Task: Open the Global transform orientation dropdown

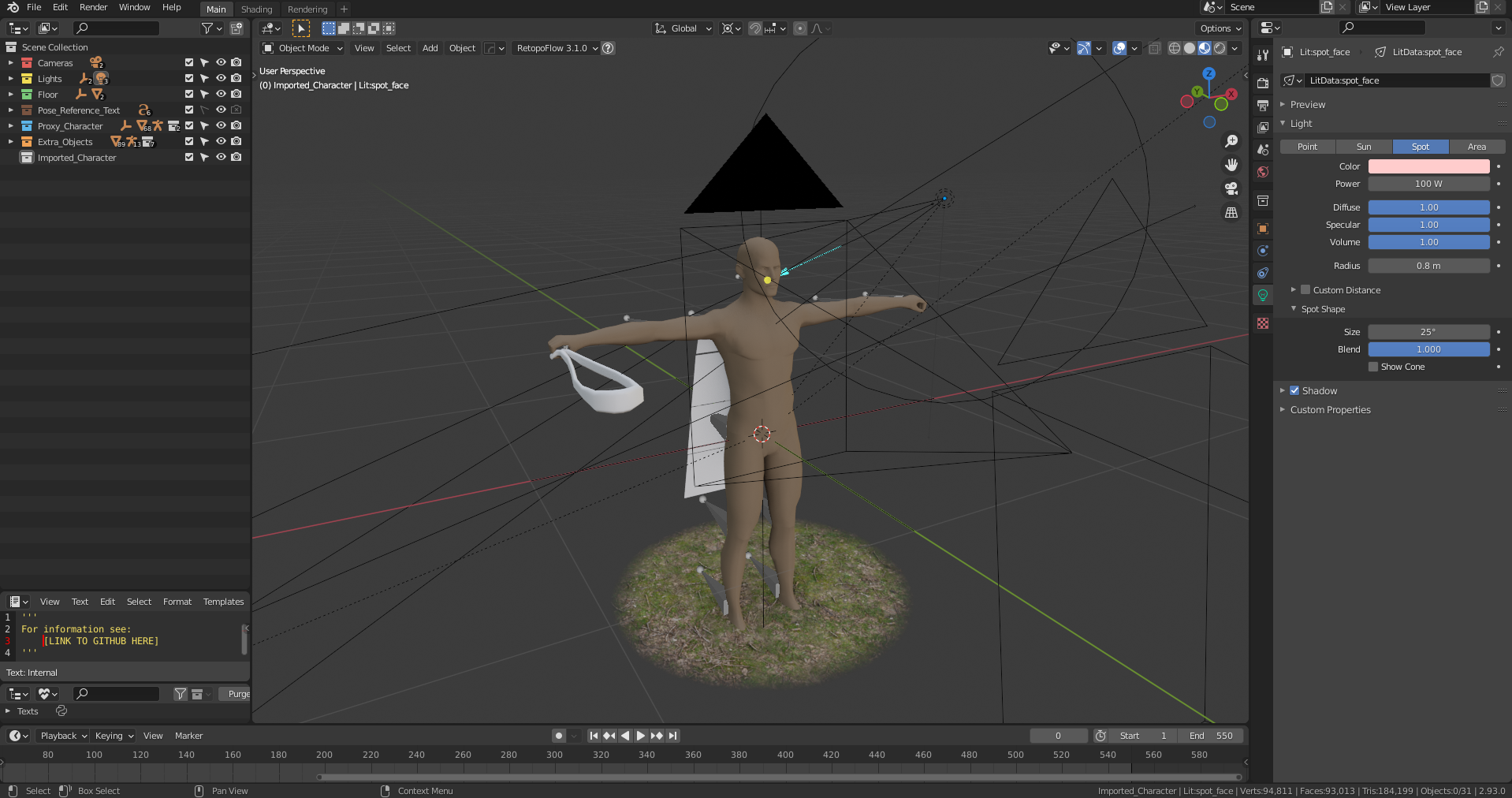Action: pyautogui.click(x=683, y=28)
